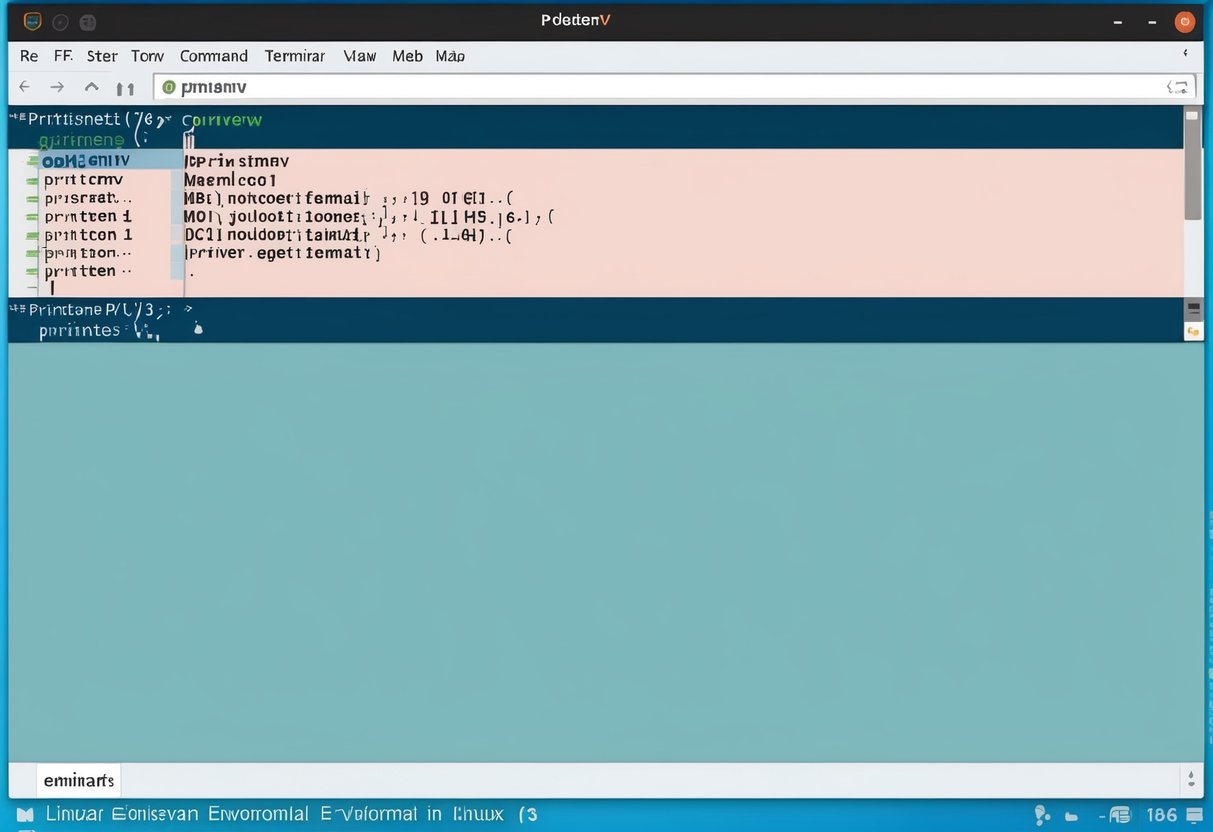Open the Termirar menu
Screen dimensions: 1213x832
pos(294,56)
